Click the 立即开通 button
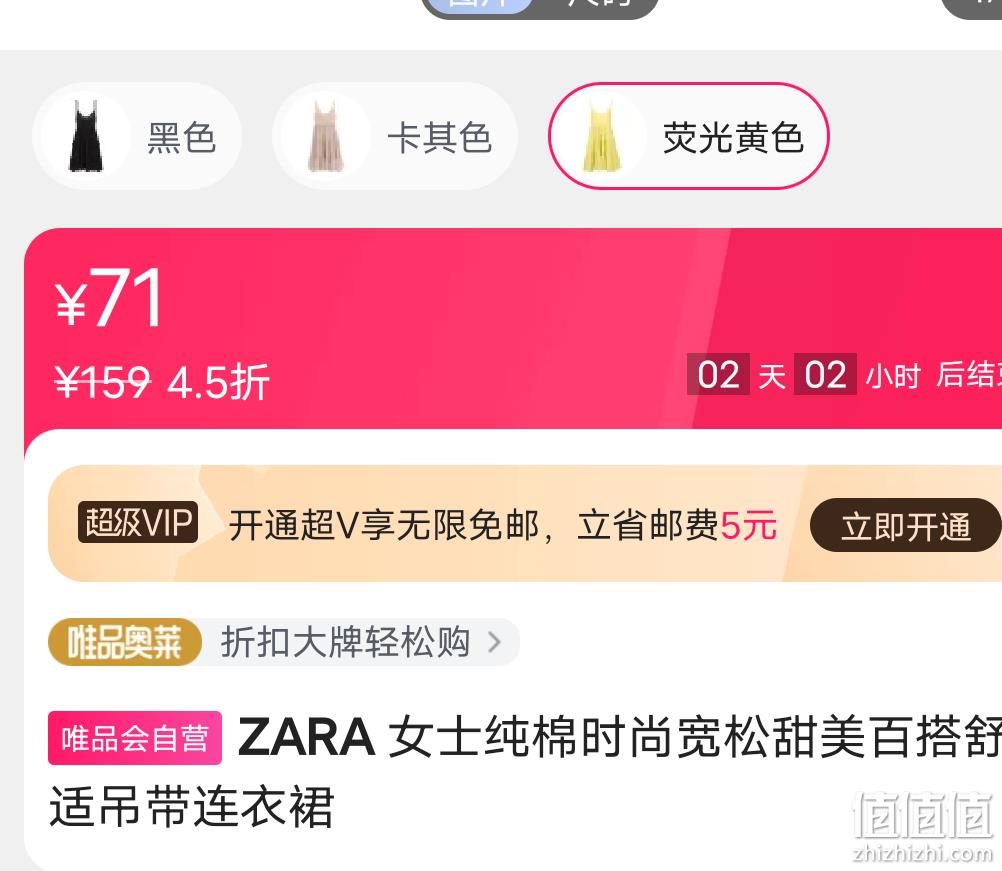This screenshot has width=1002, height=871. tap(905, 527)
